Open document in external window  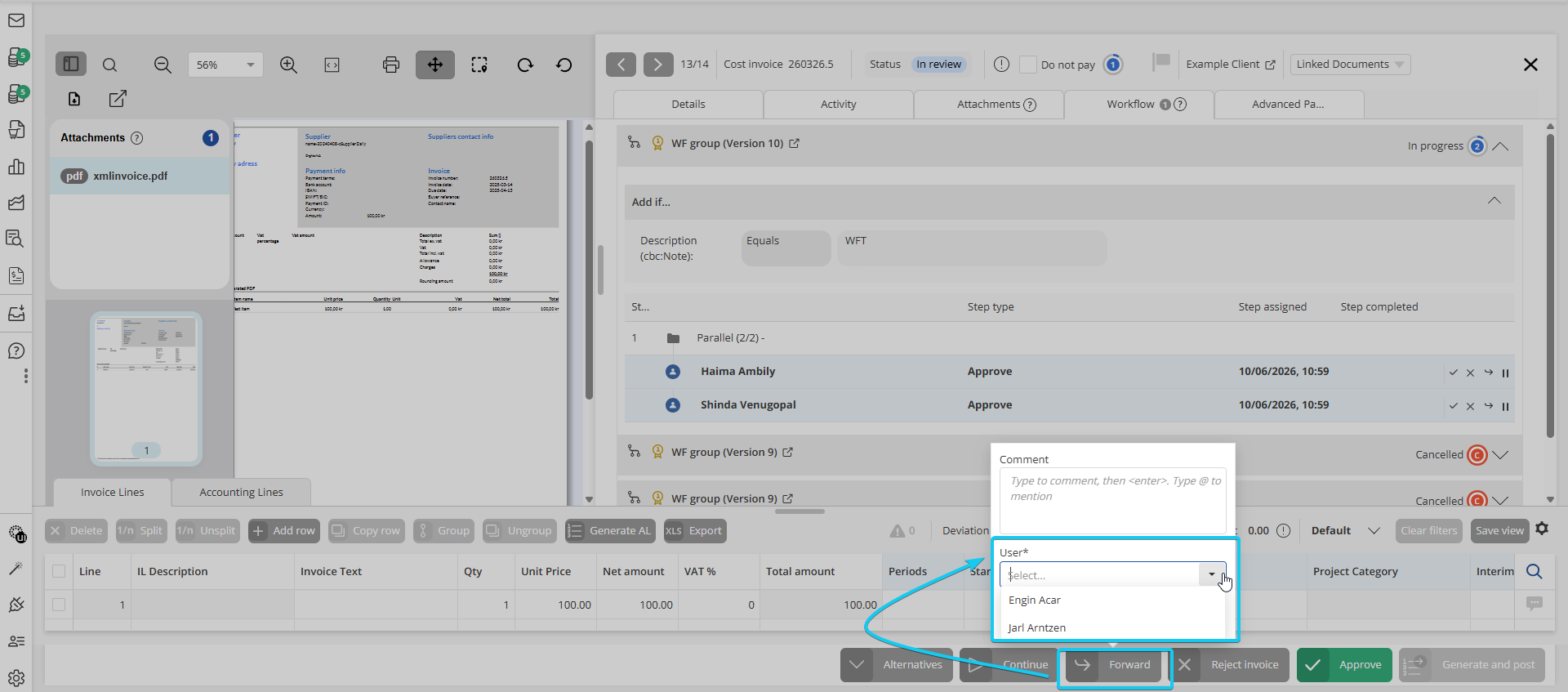coord(118,99)
